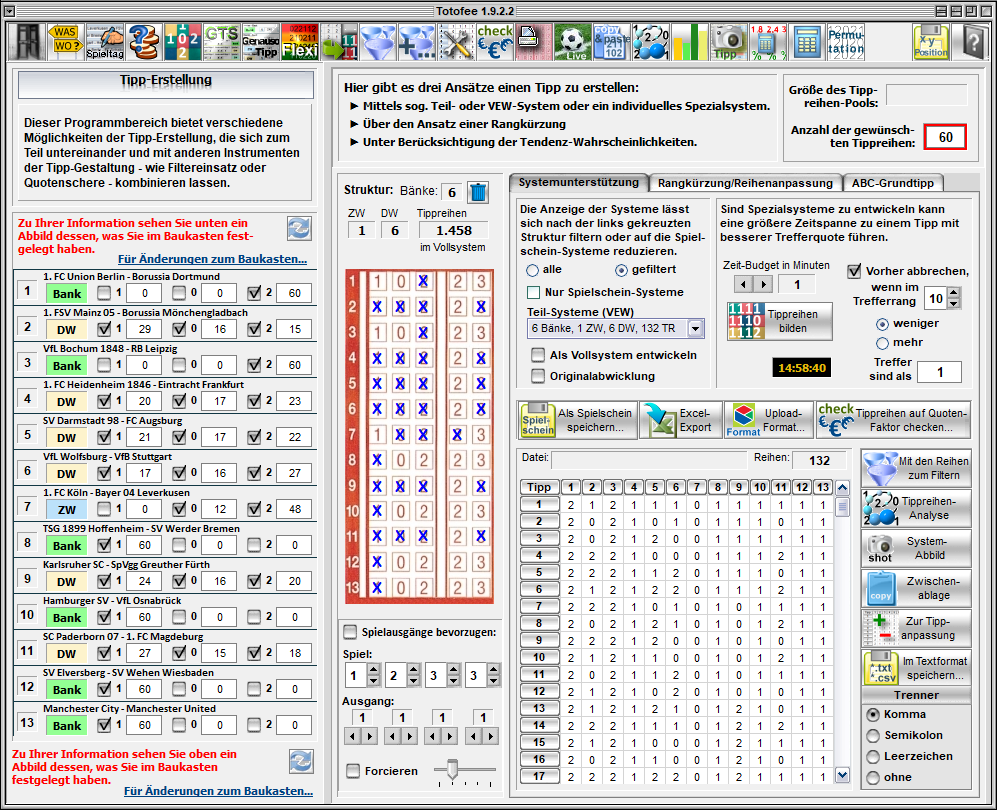Open the Spieltag toolbar icon
The image size is (997, 810).
105,42
